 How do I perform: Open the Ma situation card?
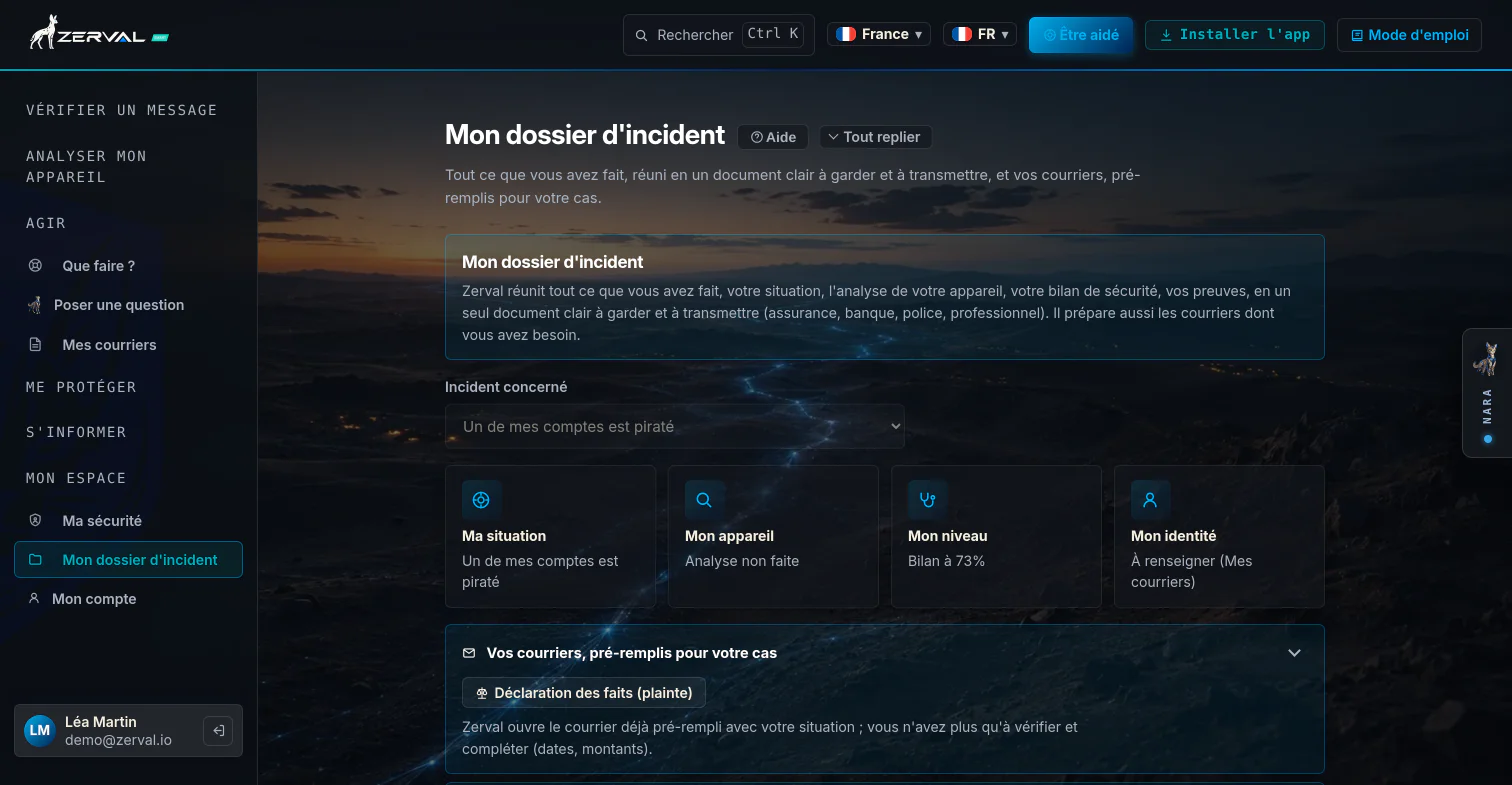click(x=550, y=536)
